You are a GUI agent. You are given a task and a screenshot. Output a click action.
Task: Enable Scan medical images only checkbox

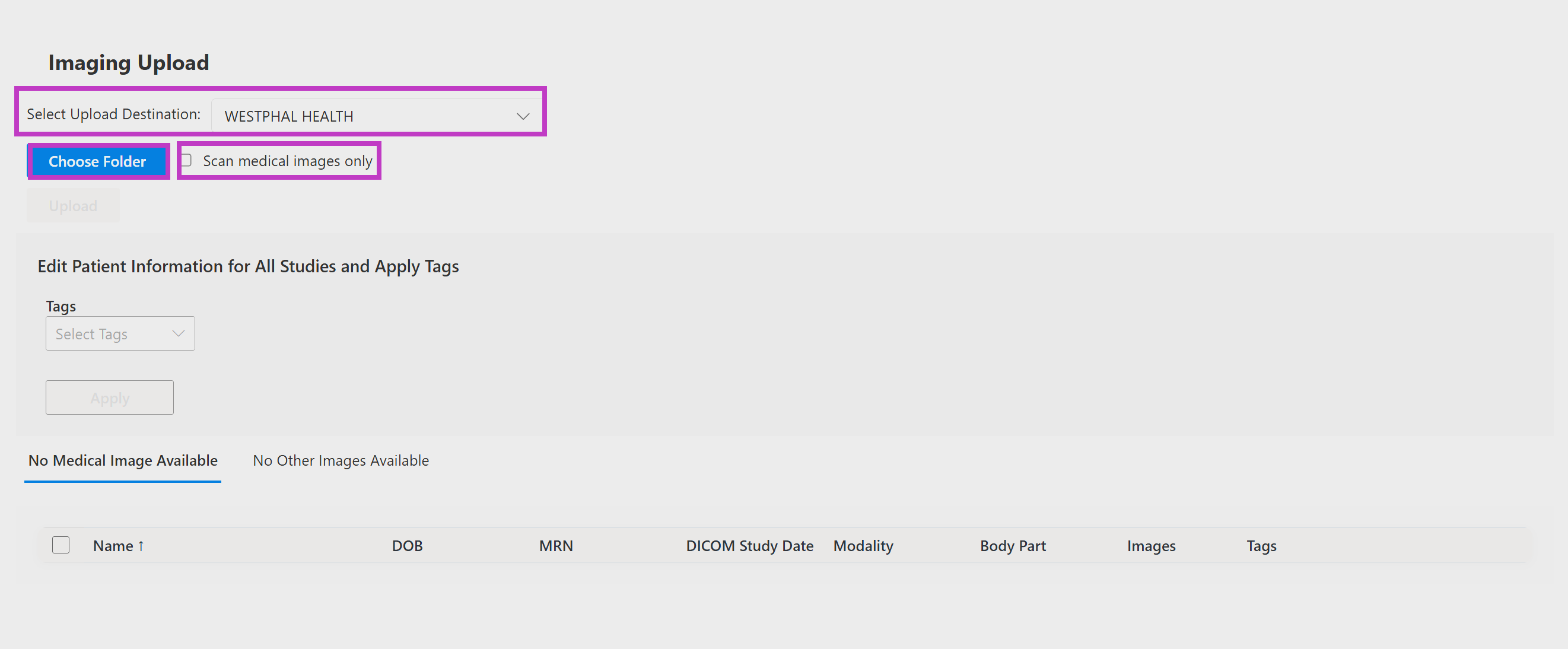click(x=186, y=160)
